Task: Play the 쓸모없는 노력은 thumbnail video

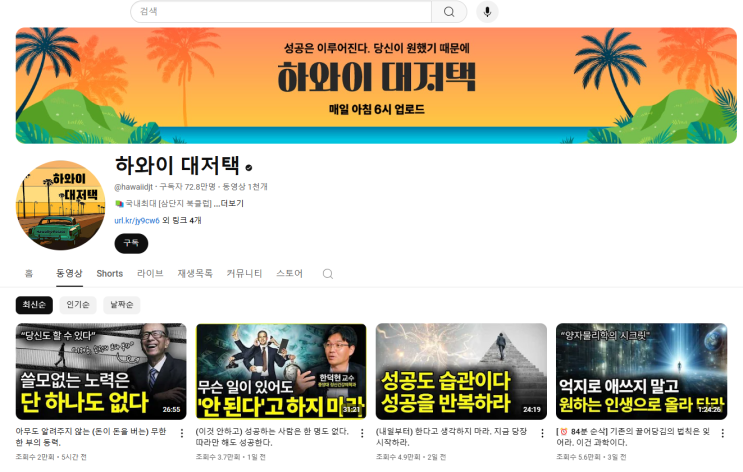Action: click(101, 372)
